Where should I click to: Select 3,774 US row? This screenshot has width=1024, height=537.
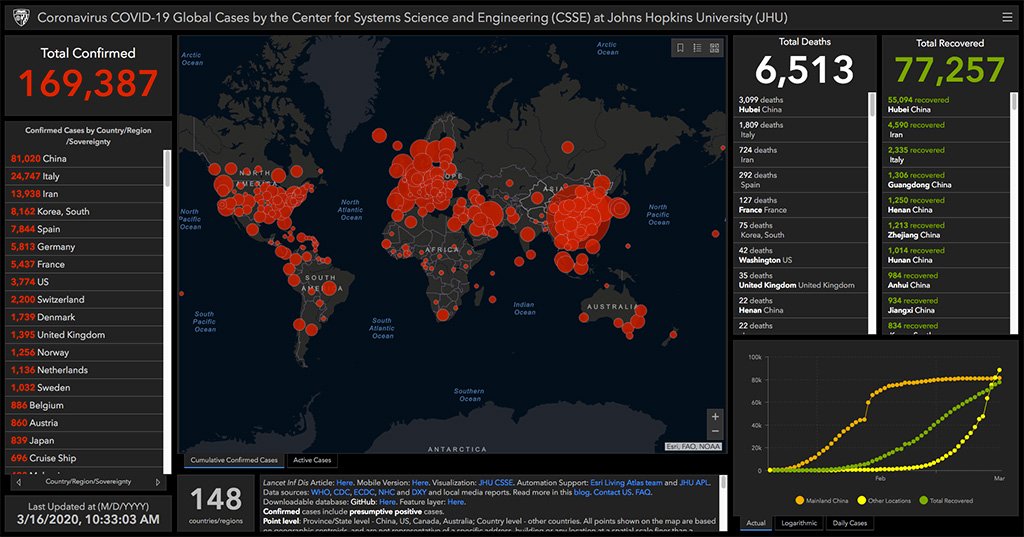[x=84, y=282]
